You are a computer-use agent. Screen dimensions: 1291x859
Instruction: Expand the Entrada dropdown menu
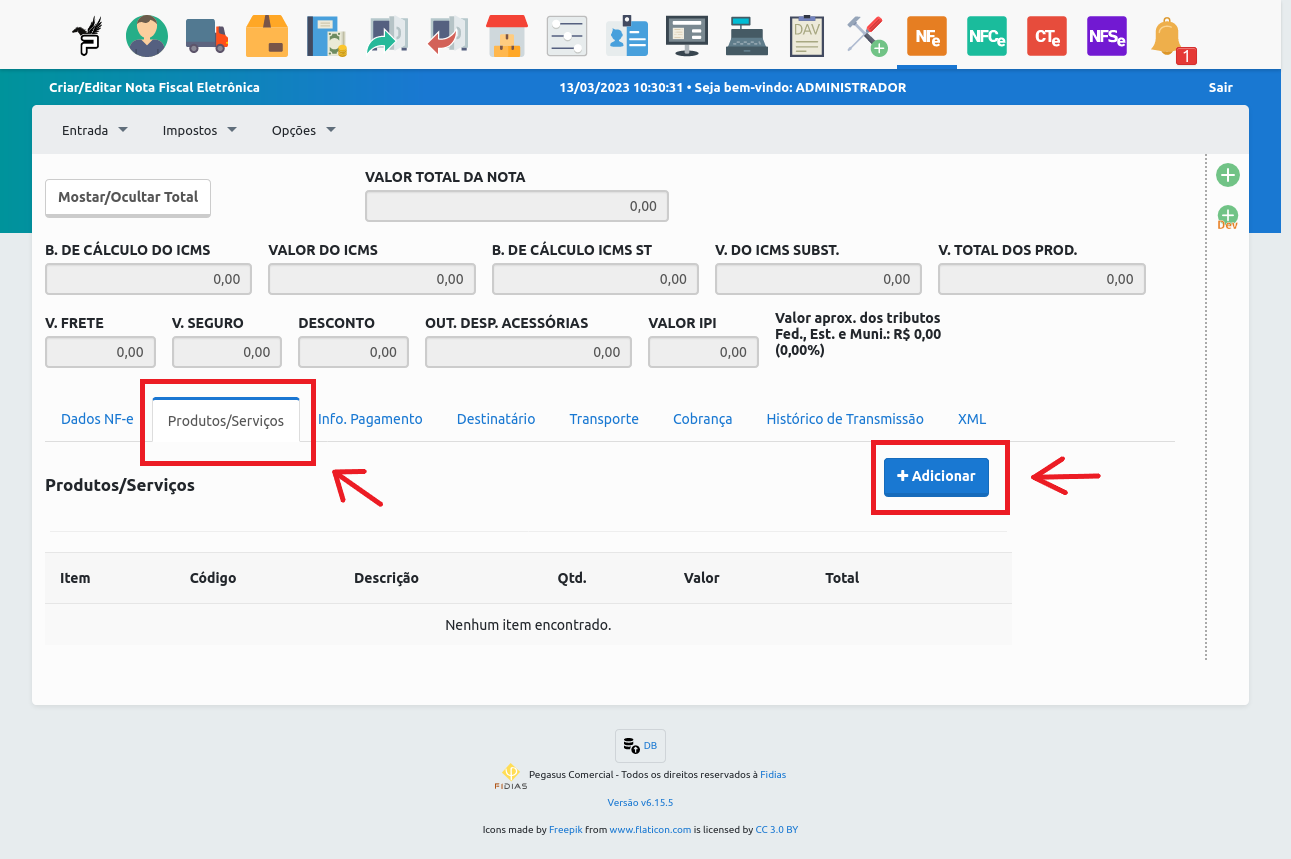pyautogui.click(x=95, y=130)
